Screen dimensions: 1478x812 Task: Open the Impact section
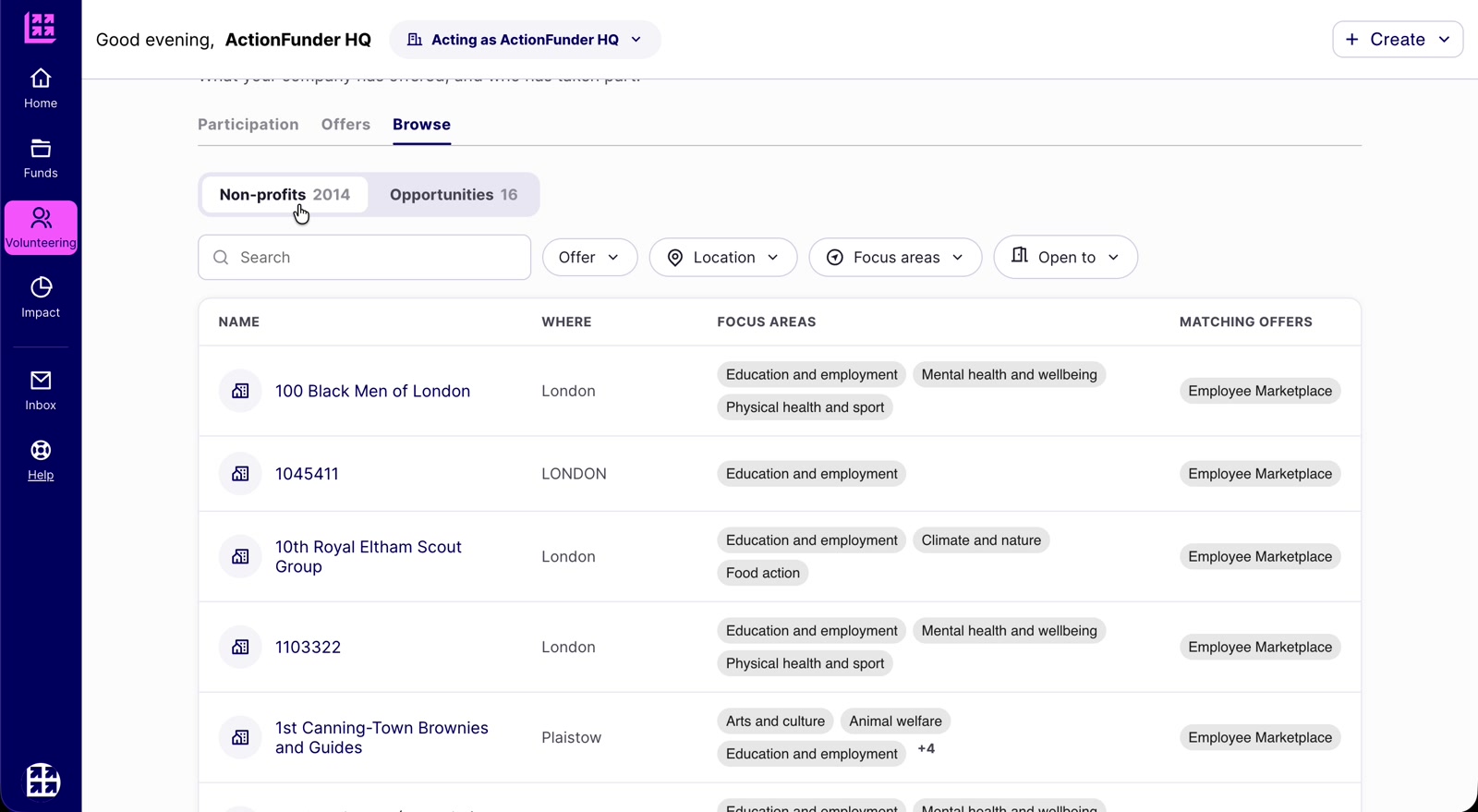(41, 297)
